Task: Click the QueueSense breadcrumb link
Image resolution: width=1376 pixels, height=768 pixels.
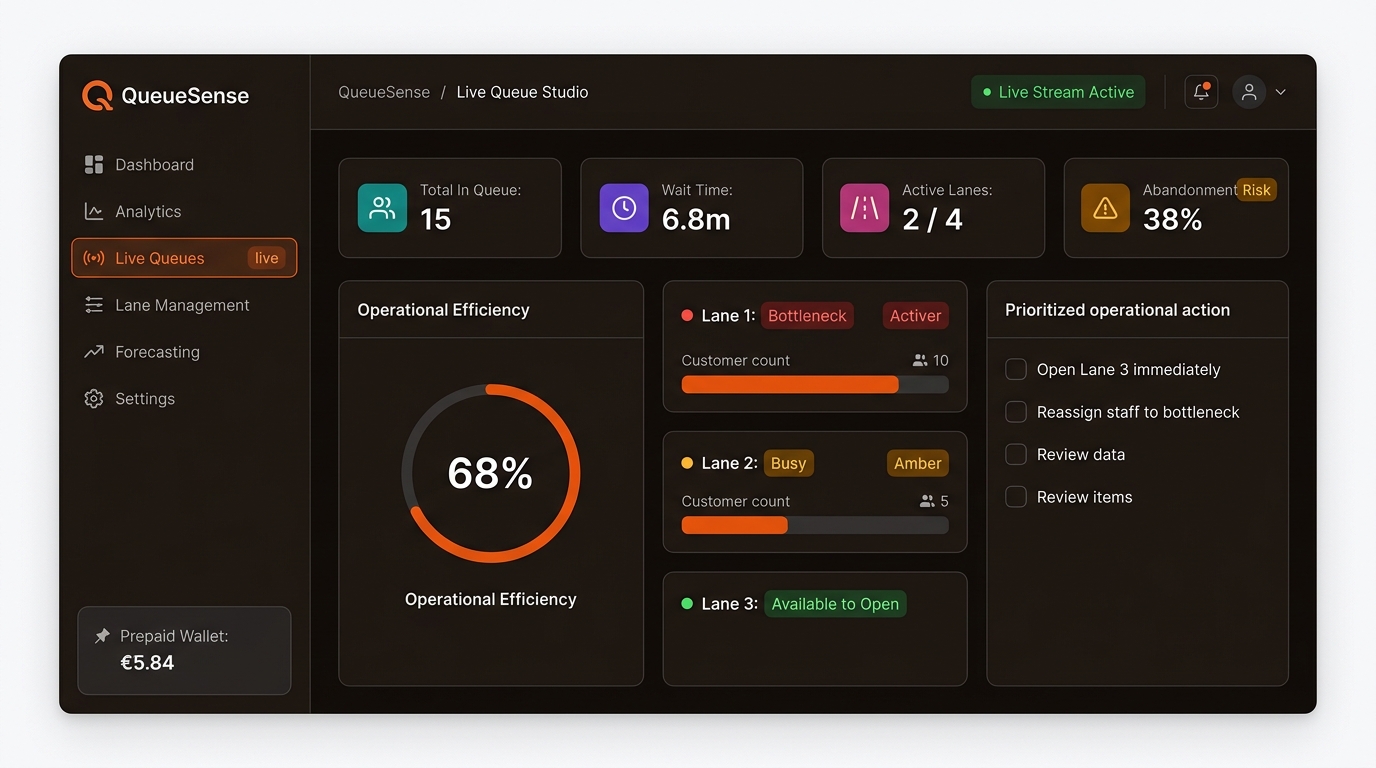Action: pos(384,92)
